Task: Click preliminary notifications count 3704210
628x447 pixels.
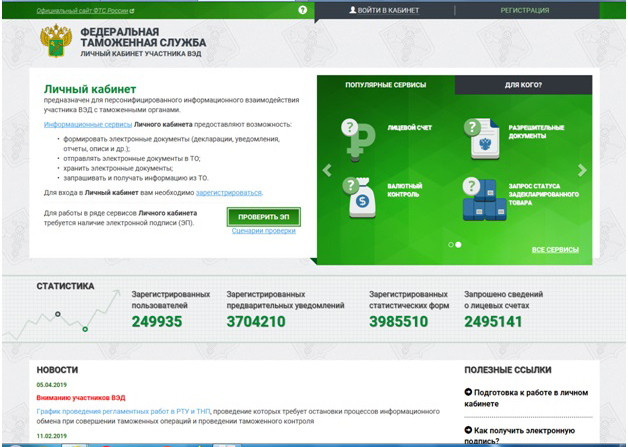Action: (x=256, y=322)
